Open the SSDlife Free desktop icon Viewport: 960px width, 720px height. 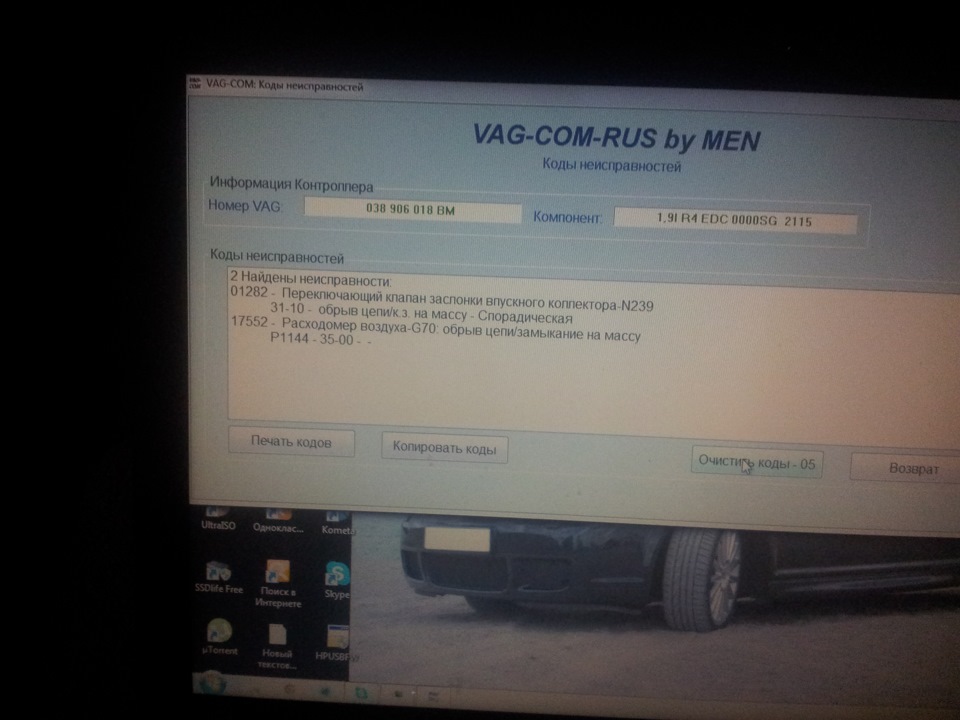219,577
